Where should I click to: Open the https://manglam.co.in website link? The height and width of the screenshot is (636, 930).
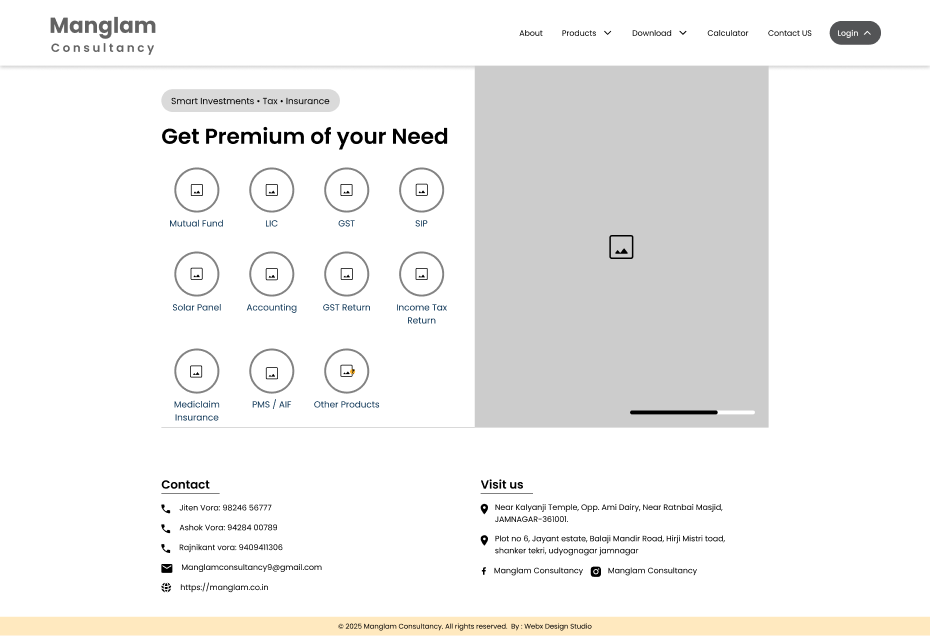[x=224, y=587]
